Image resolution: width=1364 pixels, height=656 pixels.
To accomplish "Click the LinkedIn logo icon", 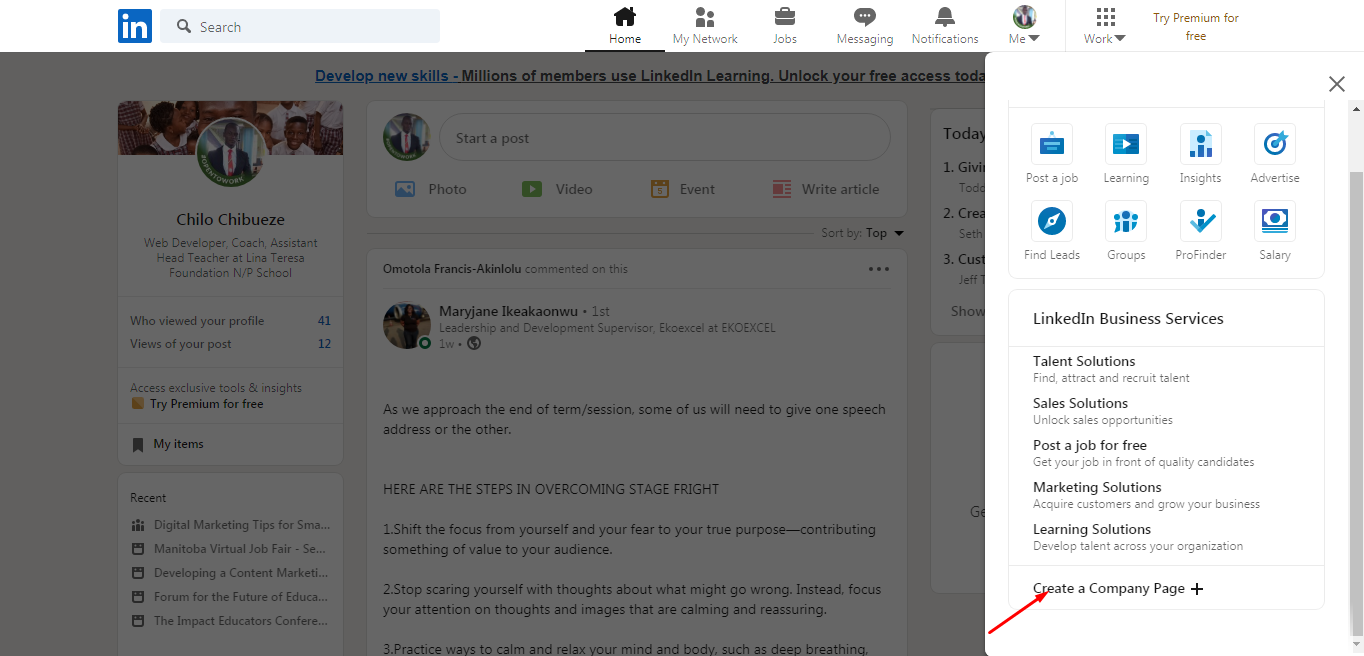I will [135, 26].
